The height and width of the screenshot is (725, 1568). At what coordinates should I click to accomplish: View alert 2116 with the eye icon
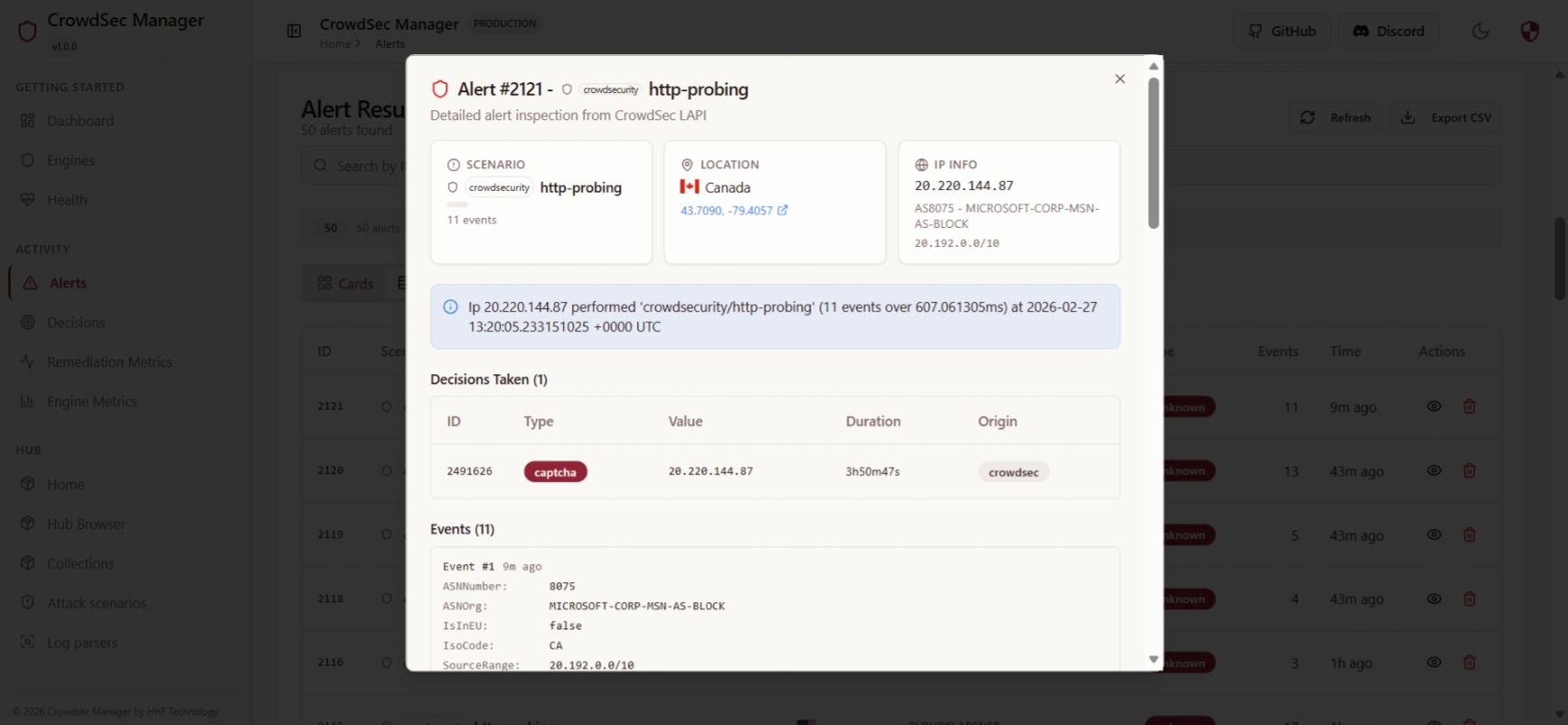pos(1433,663)
